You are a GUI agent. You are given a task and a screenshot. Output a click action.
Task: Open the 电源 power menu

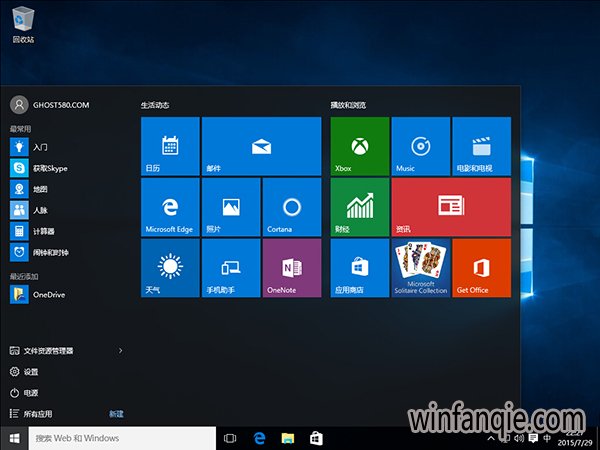(24, 393)
